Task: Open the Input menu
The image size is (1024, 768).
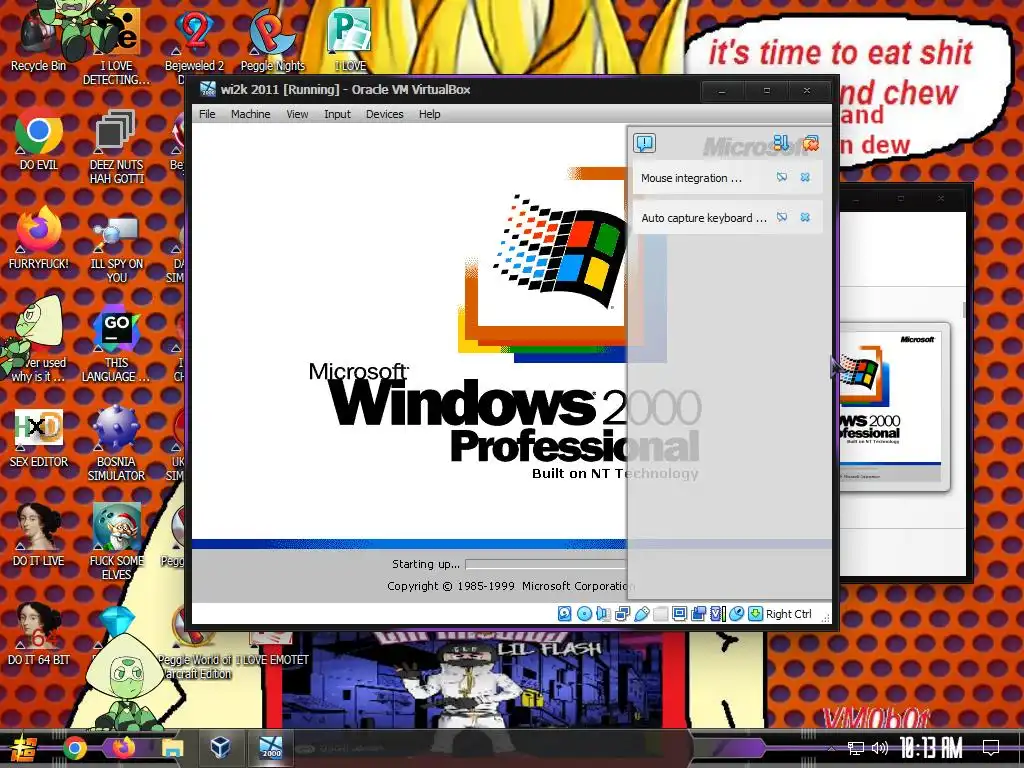Action: coord(337,114)
